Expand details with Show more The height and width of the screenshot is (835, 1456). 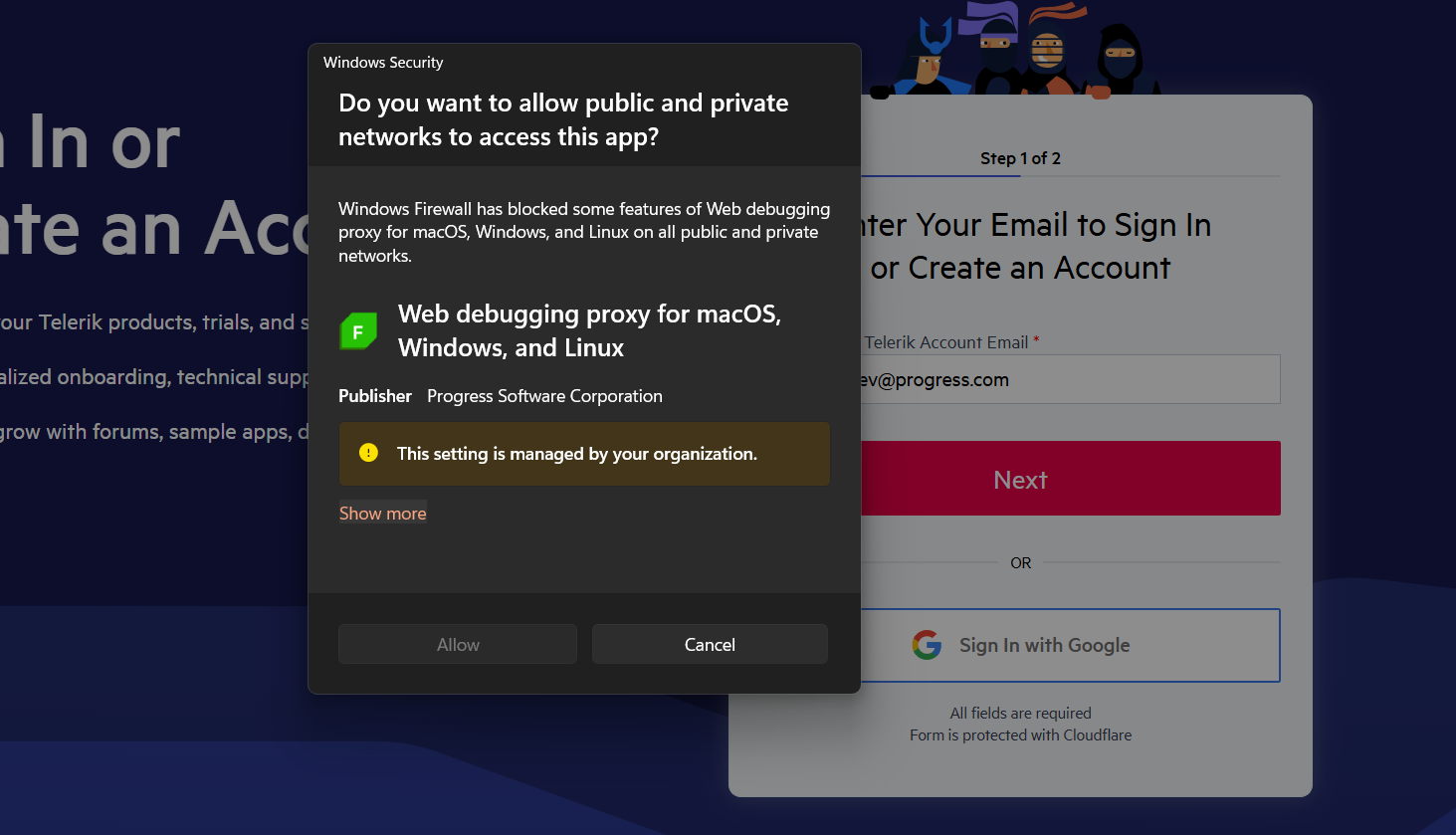[382, 514]
